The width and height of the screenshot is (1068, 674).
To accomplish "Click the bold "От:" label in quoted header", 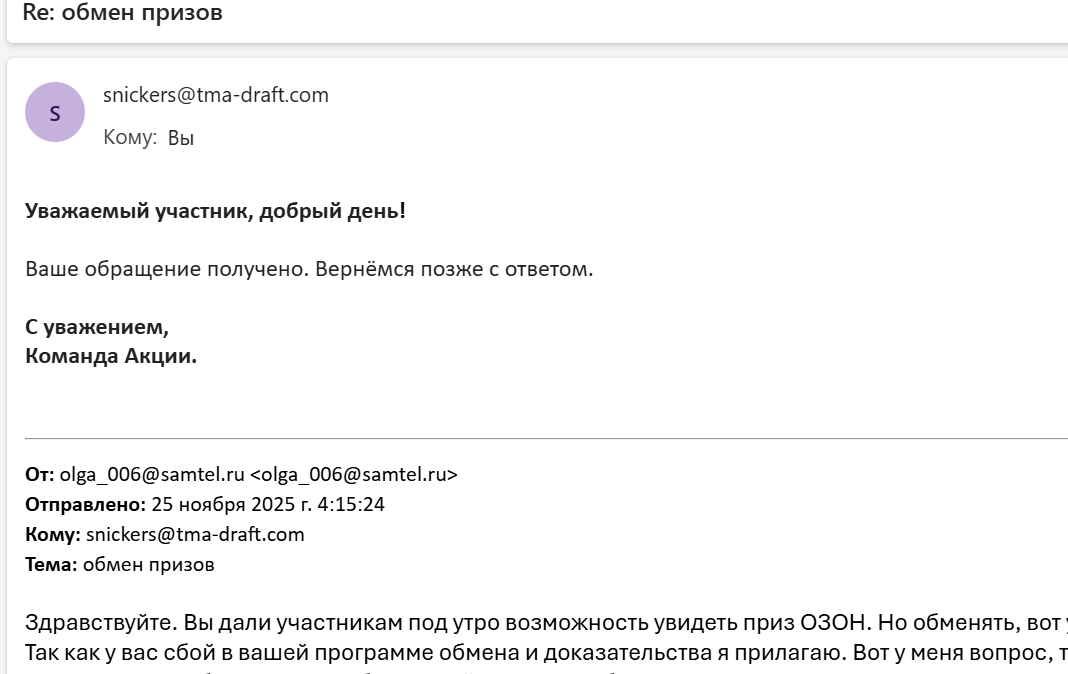I will [40, 475].
